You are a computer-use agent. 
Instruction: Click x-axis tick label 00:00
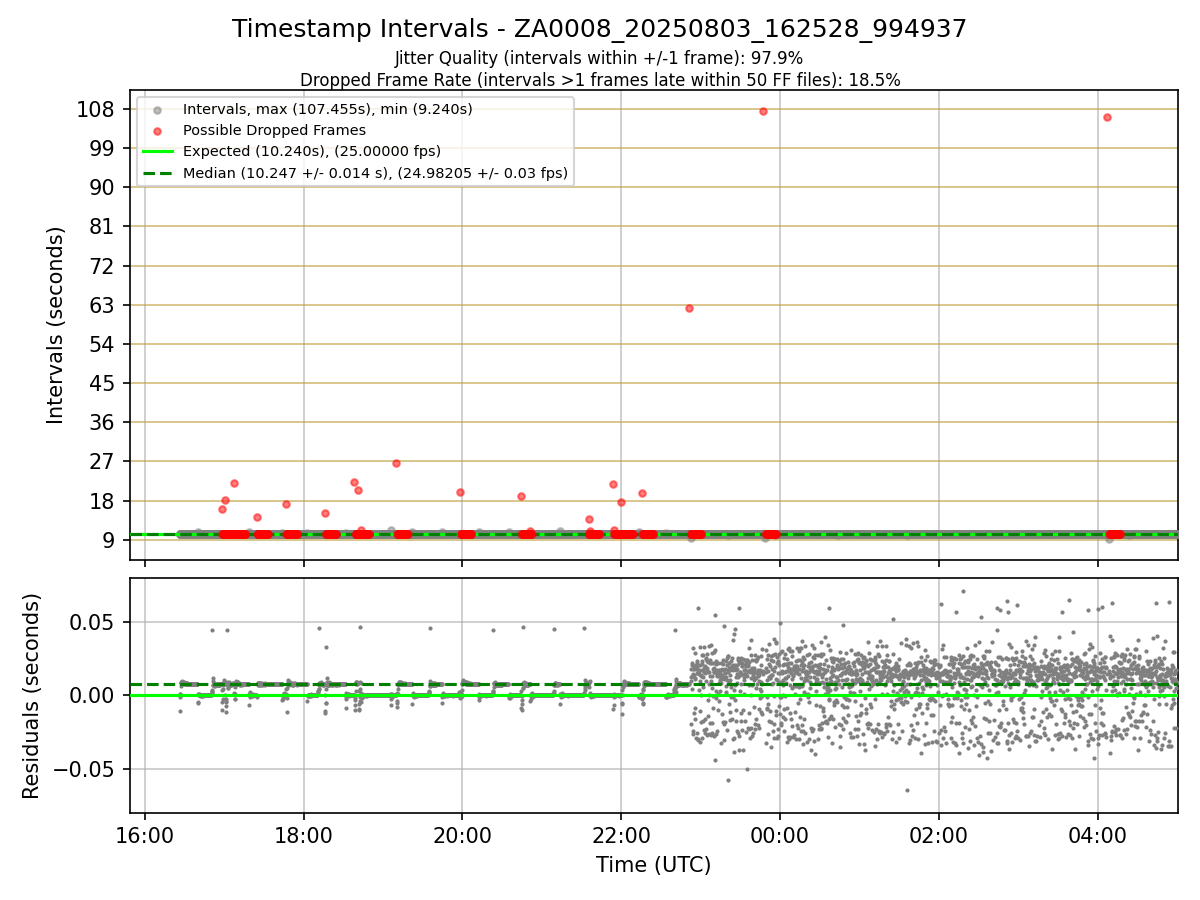tap(780, 834)
